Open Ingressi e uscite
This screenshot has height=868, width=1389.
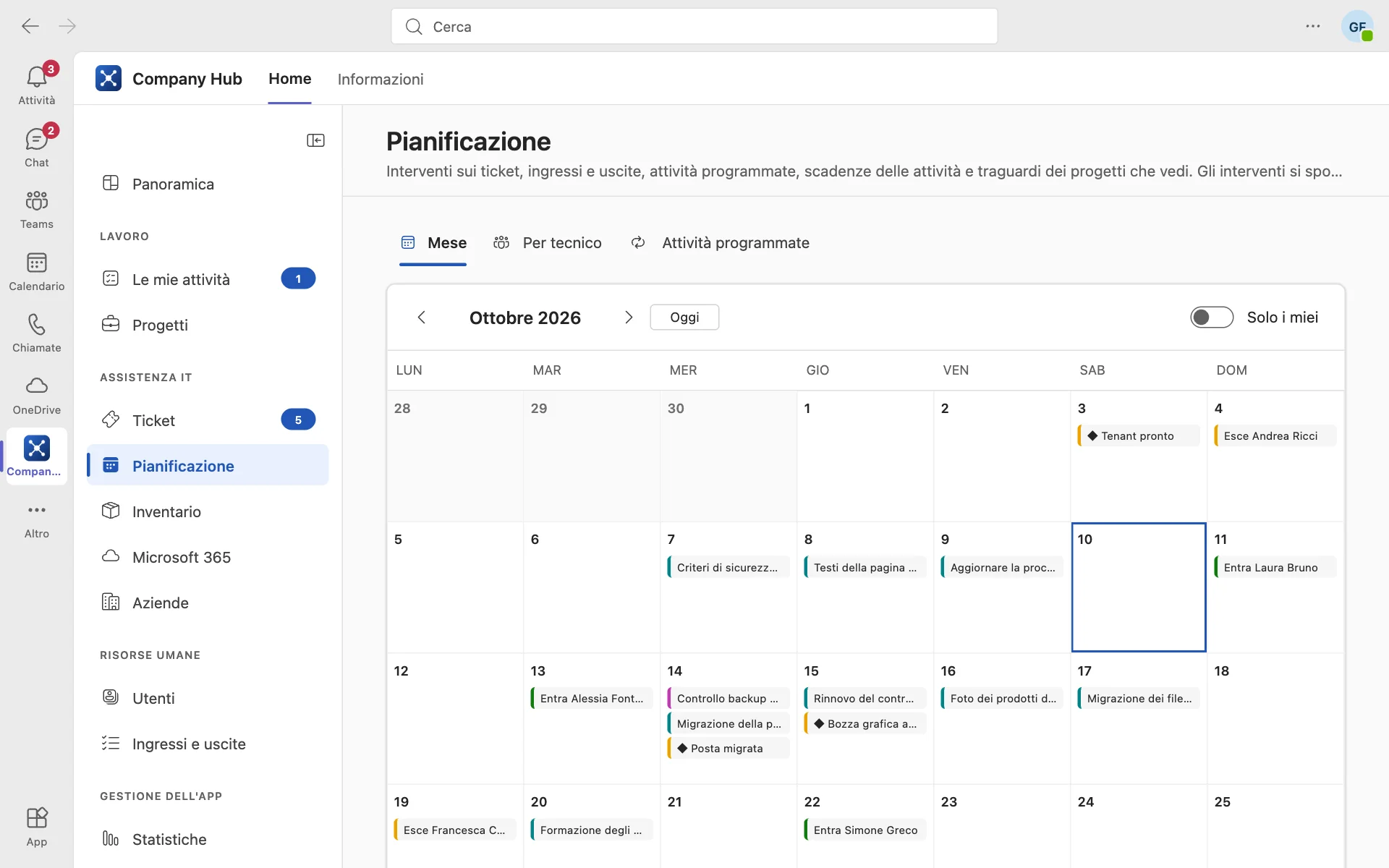208,744
